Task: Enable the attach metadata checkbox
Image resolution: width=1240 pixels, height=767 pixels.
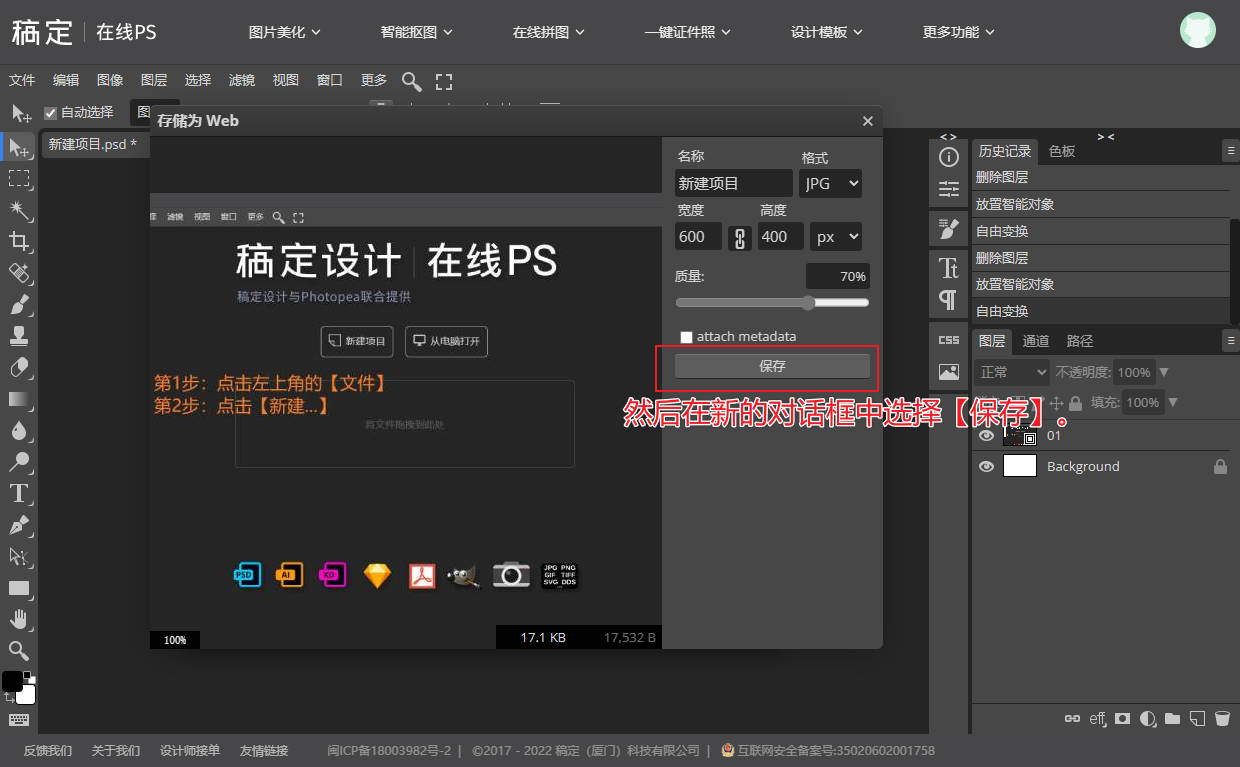Action: pyautogui.click(x=686, y=337)
